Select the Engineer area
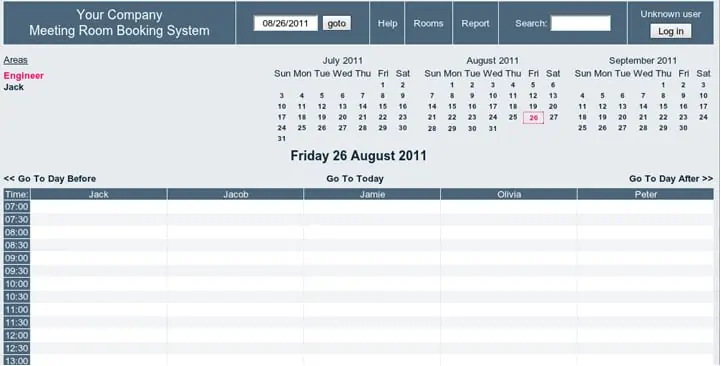 (x=23, y=75)
